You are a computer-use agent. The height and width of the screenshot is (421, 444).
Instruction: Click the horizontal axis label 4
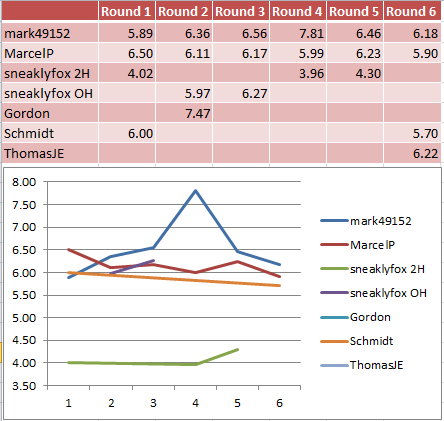[x=195, y=403]
